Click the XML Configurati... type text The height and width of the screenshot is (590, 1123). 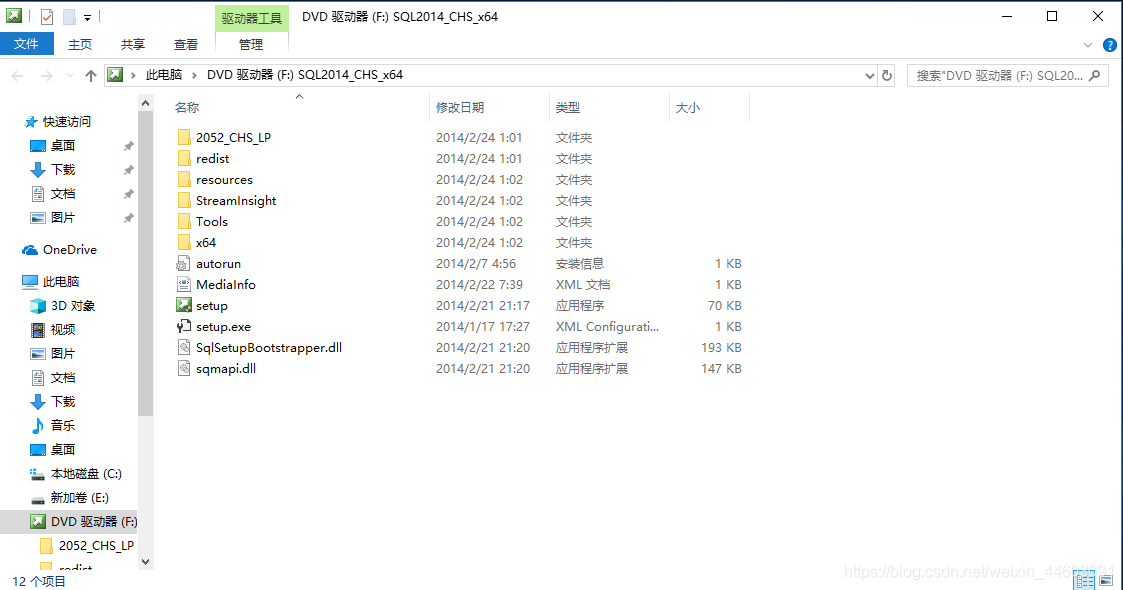[x=607, y=327]
